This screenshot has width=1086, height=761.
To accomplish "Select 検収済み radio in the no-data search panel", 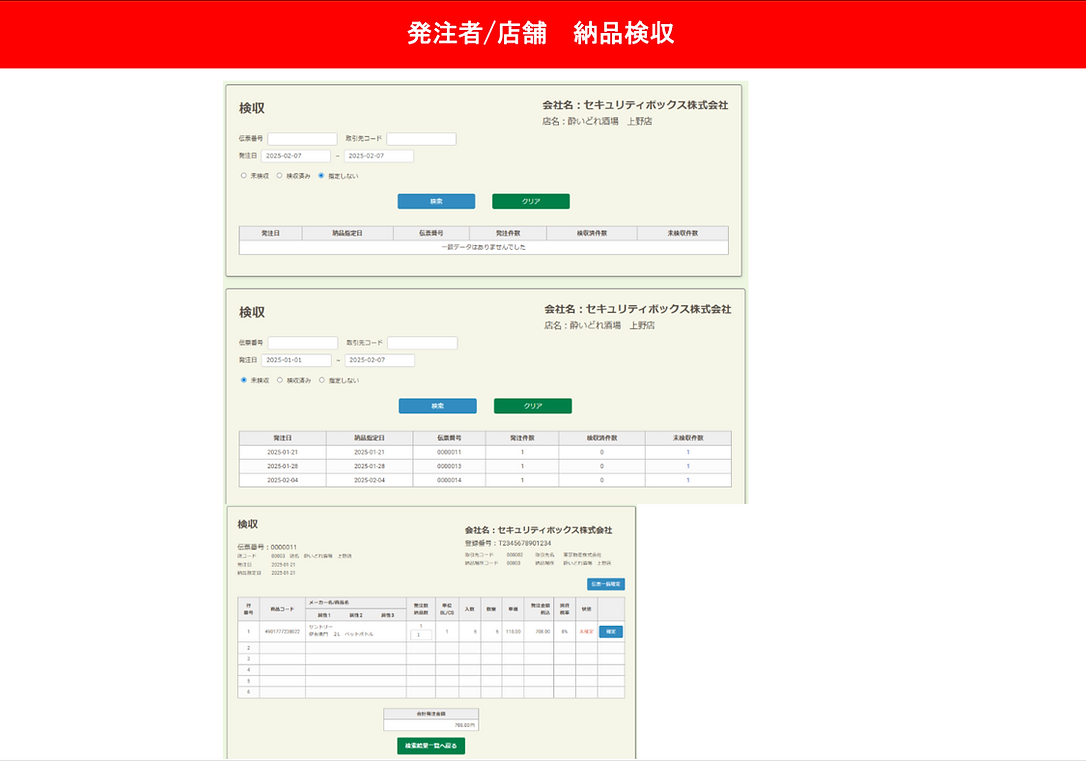I will tap(280, 176).
